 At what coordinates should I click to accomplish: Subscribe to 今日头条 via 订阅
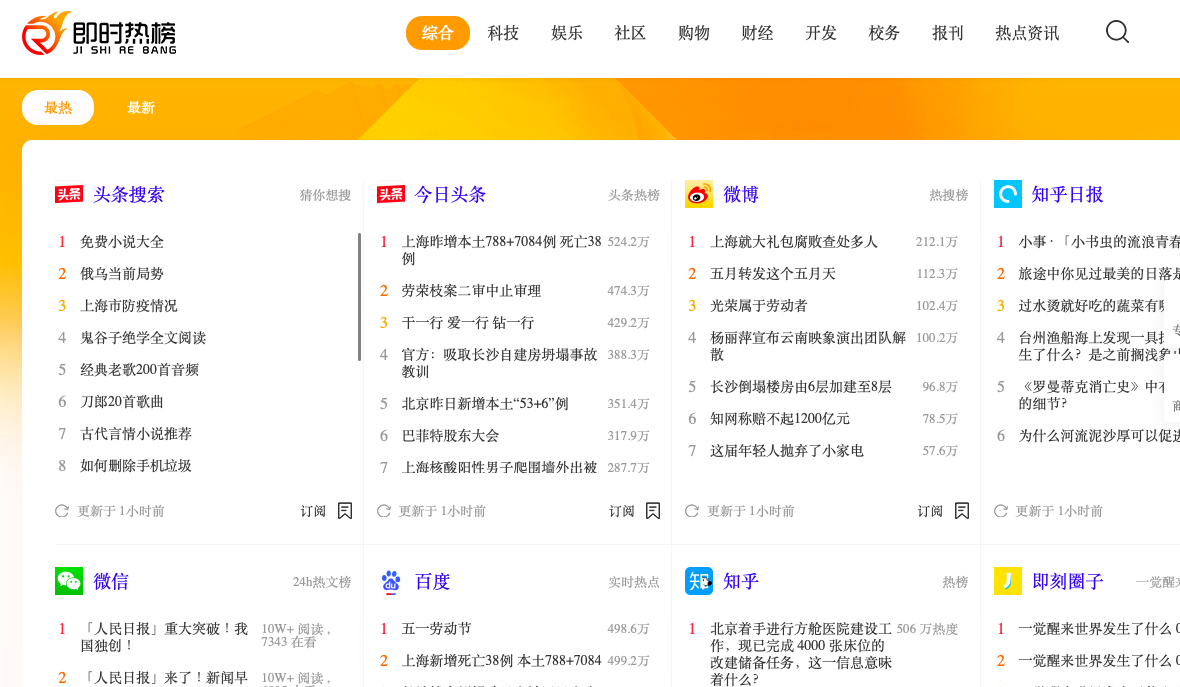pyautogui.click(x=622, y=511)
